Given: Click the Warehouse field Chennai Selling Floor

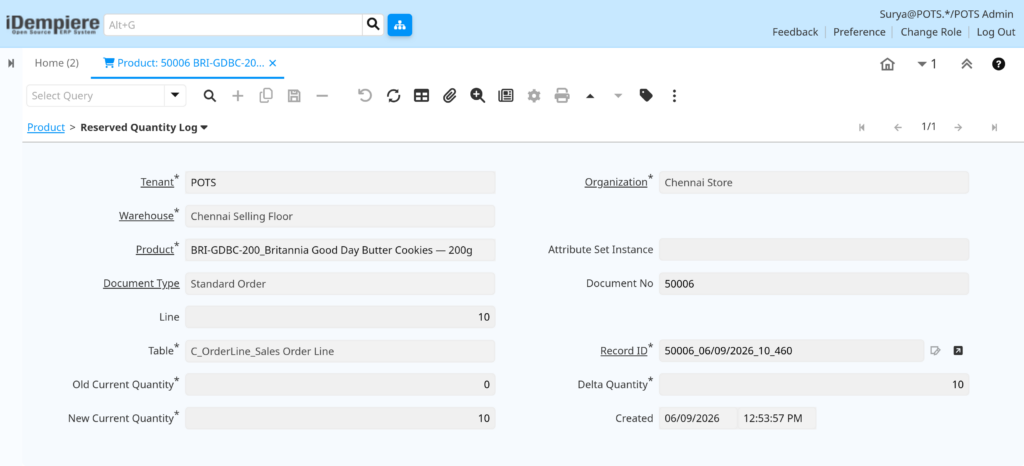Looking at the screenshot, I should pos(340,216).
